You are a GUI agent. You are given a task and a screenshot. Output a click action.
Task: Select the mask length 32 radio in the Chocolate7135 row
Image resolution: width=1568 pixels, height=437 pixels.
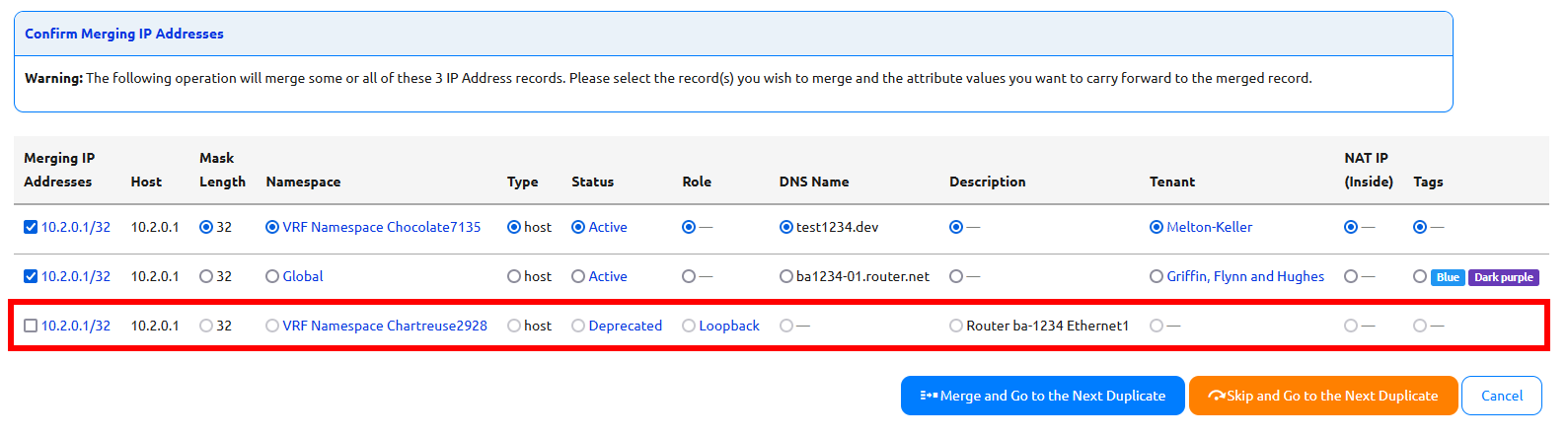[206, 227]
